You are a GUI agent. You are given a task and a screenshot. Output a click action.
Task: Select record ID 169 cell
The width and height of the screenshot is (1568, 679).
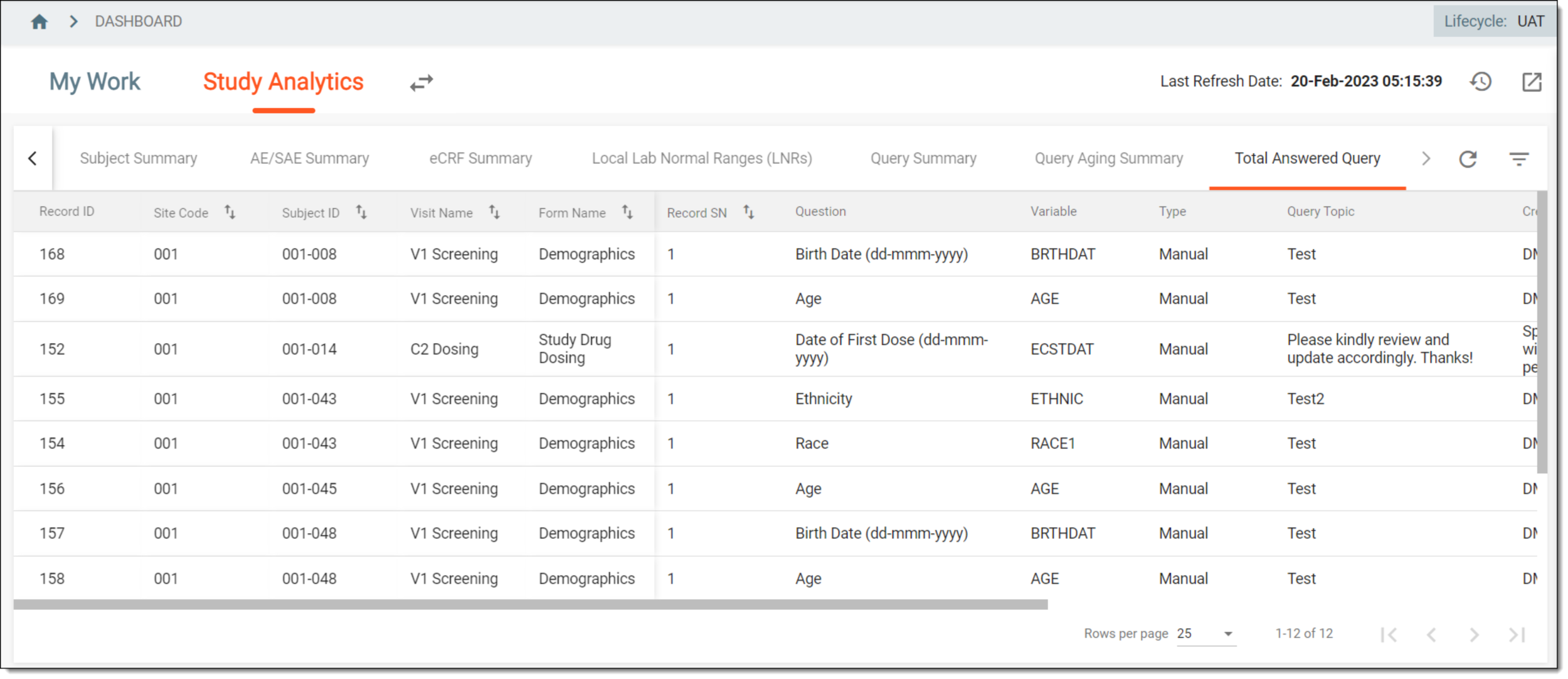click(52, 299)
